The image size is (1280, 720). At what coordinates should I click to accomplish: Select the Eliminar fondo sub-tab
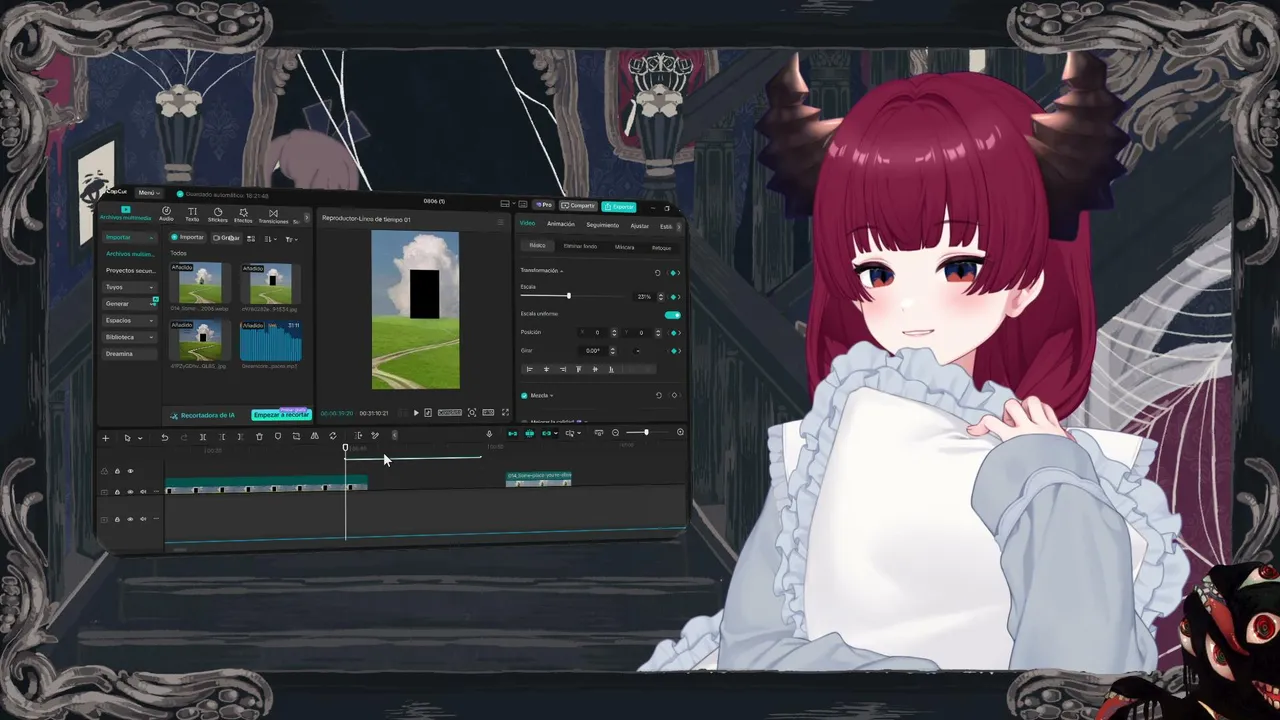click(x=580, y=246)
